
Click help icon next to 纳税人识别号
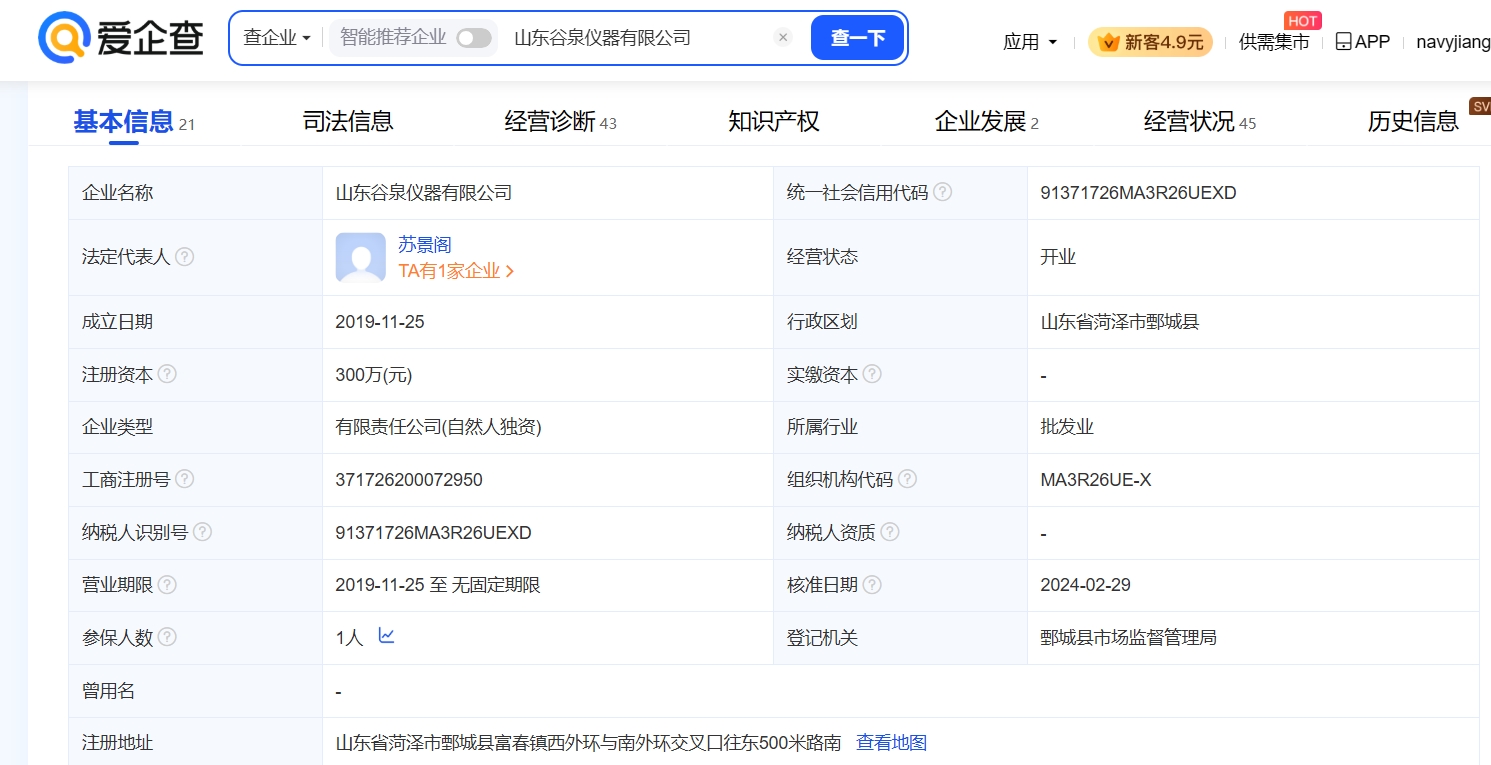click(202, 532)
